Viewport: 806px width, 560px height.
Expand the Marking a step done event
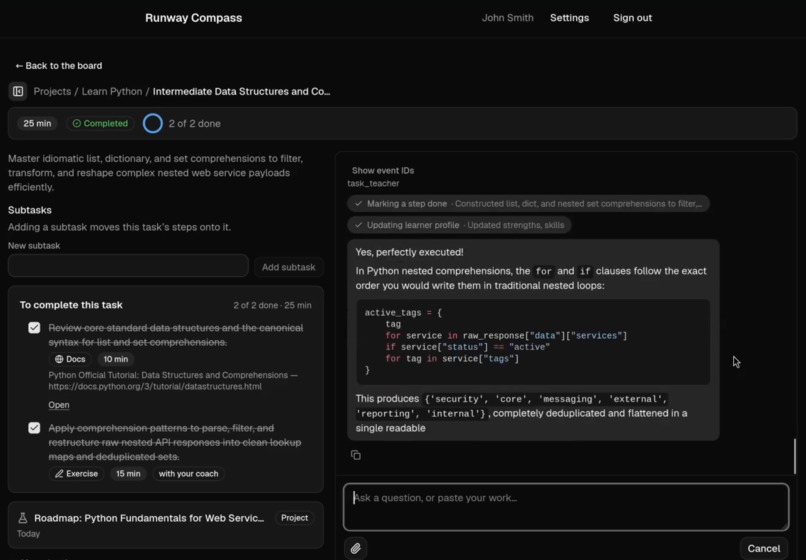(x=528, y=204)
